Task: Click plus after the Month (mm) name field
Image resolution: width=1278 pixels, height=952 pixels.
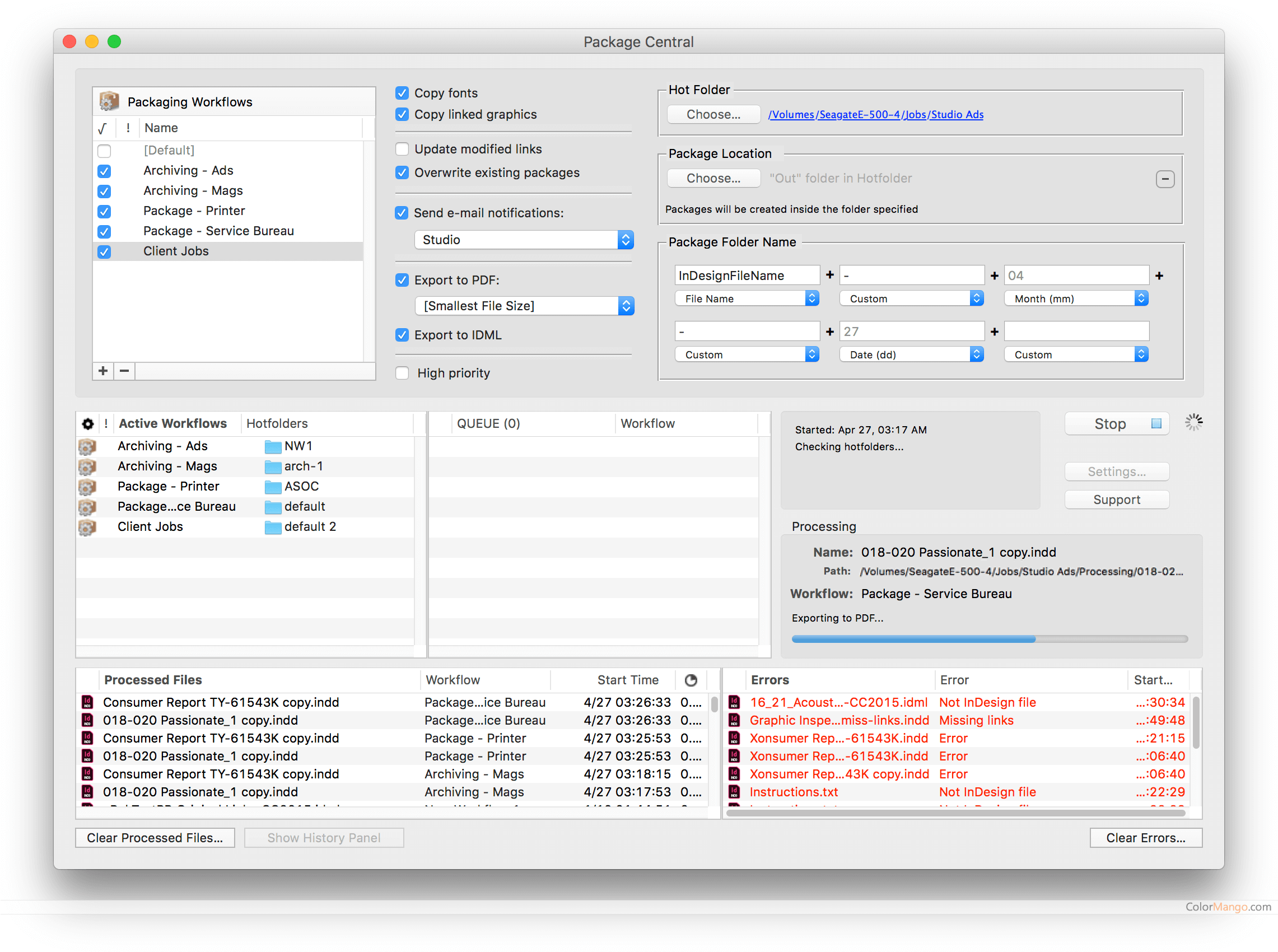Action: pos(1159,276)
